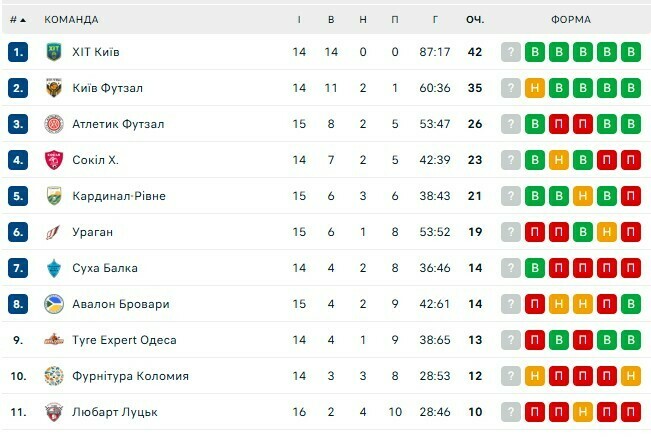The height and width of the screenshot is (437, 651).
Task: Click the Ураган team logo
Action: pos(54,232)
